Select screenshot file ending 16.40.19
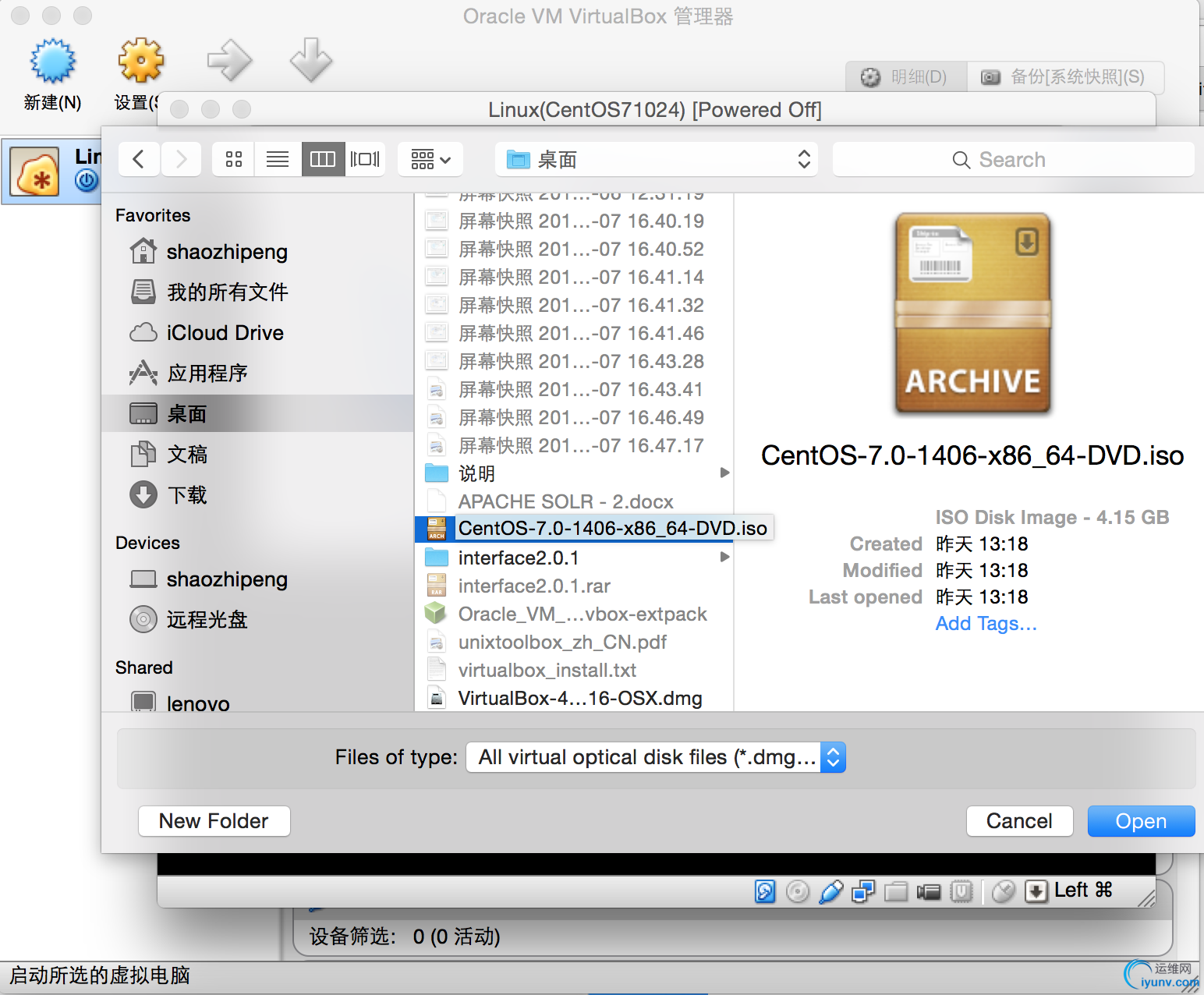This screenshot has width=1204, height=995. click(575, 221)
